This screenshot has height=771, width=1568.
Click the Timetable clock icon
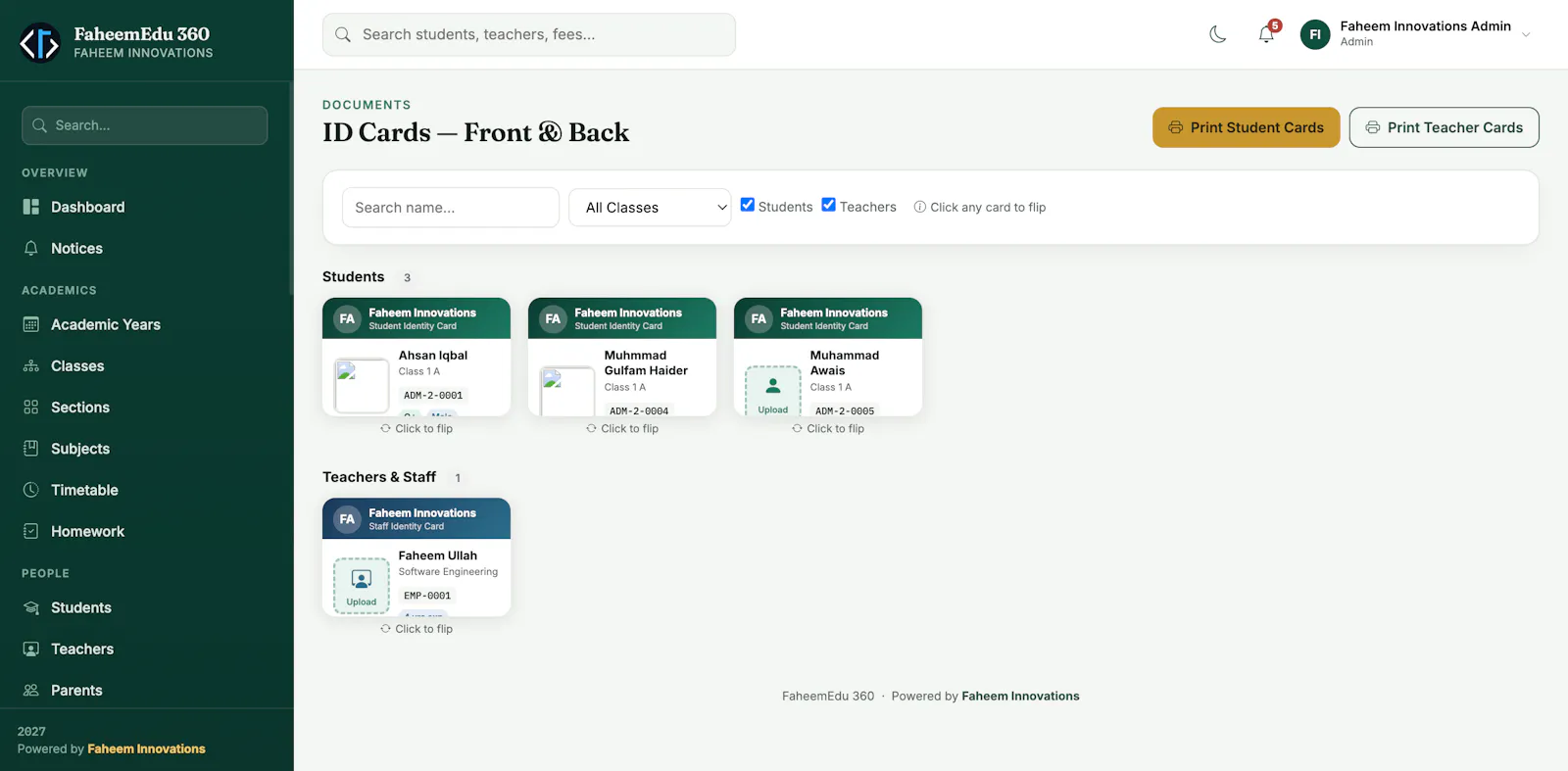pyautogui.click(x=31, y=489)
